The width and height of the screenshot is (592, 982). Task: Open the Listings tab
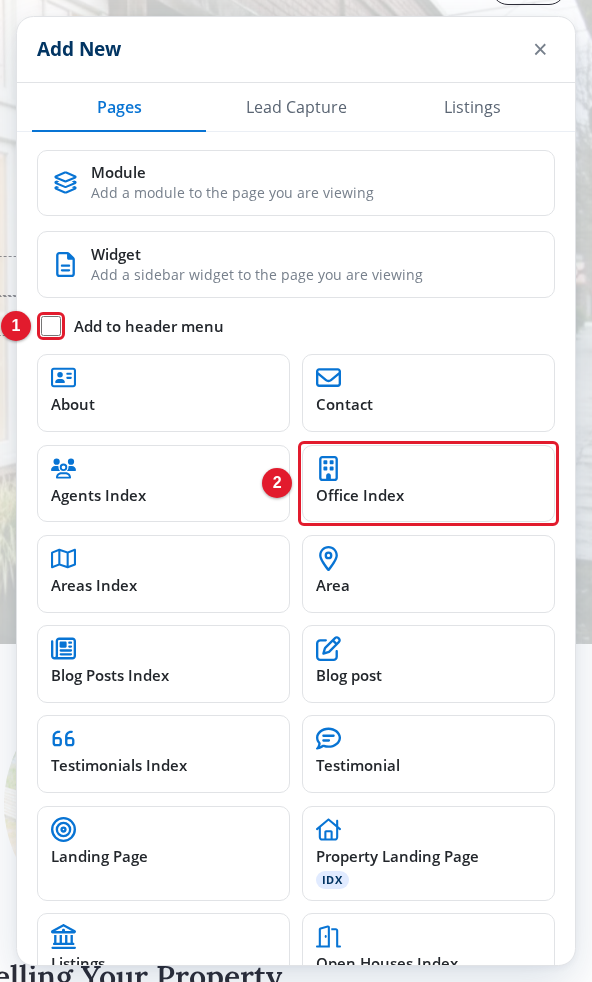point(472,107)
